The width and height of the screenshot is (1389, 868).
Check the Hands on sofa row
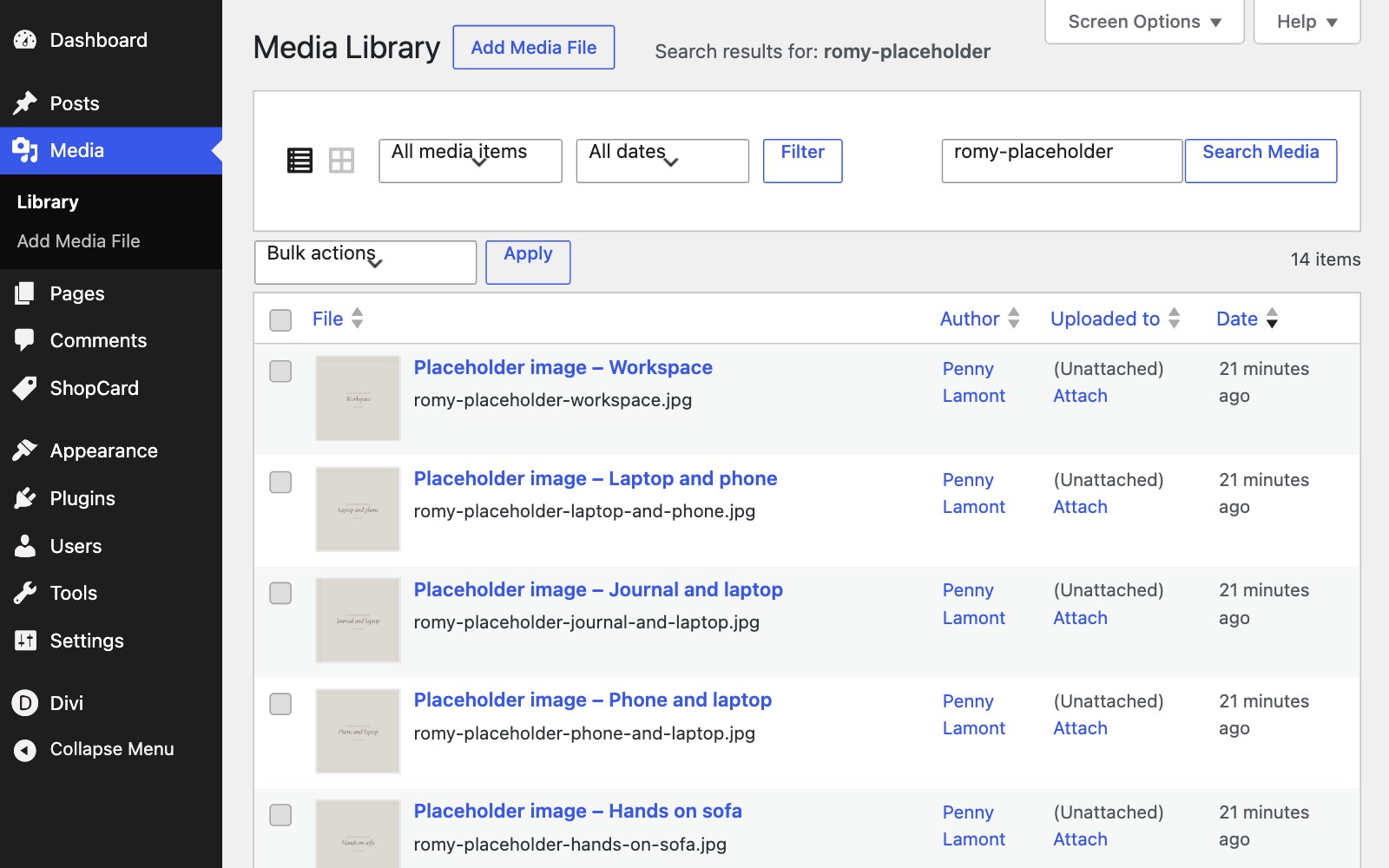pyautogui.click(x=280, y=815)
